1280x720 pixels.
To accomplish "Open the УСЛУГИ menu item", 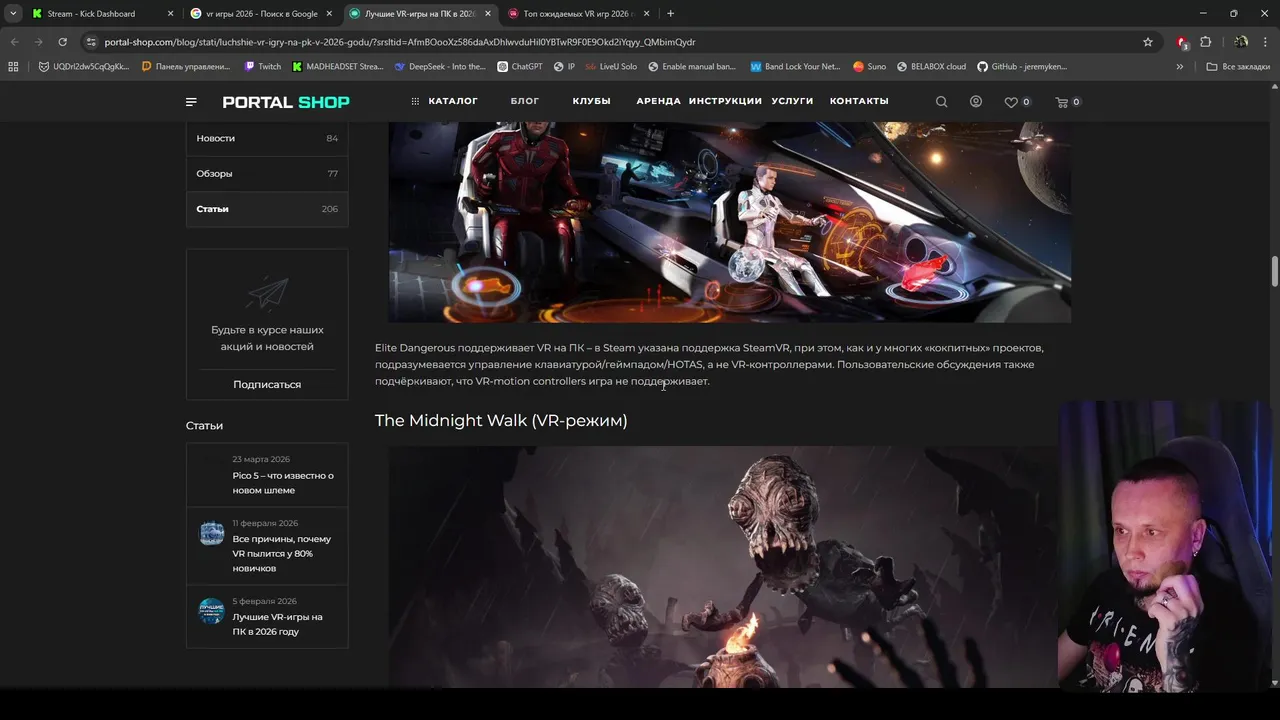I will point(792,101).
